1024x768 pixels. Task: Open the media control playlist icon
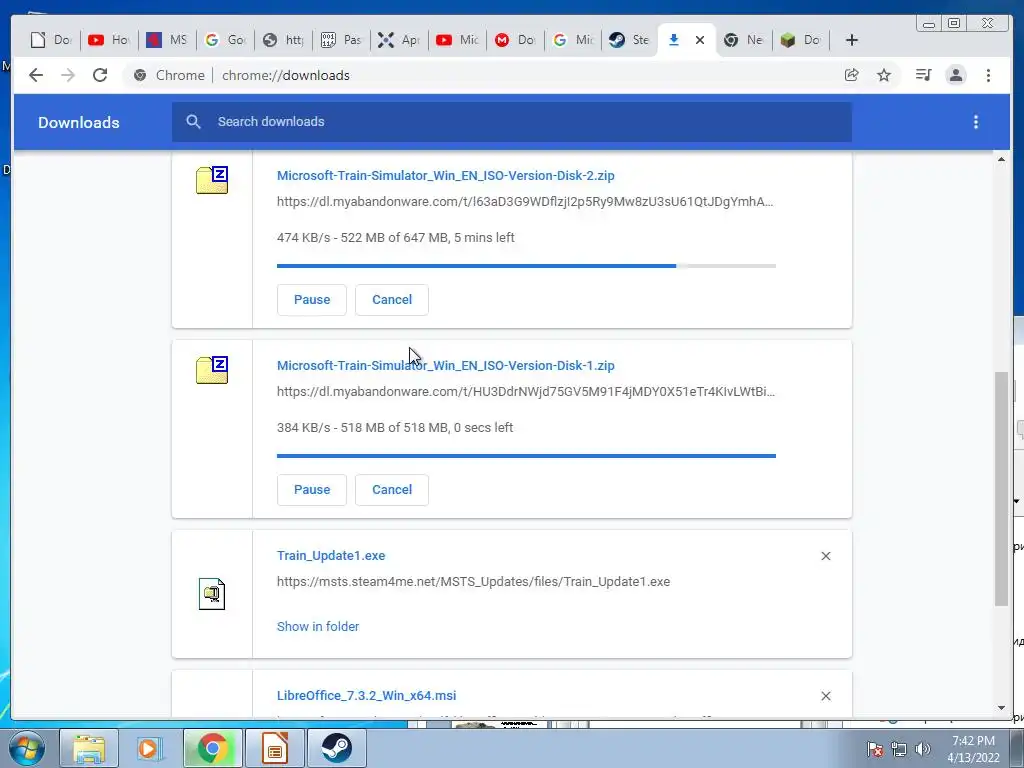point(923,75)
